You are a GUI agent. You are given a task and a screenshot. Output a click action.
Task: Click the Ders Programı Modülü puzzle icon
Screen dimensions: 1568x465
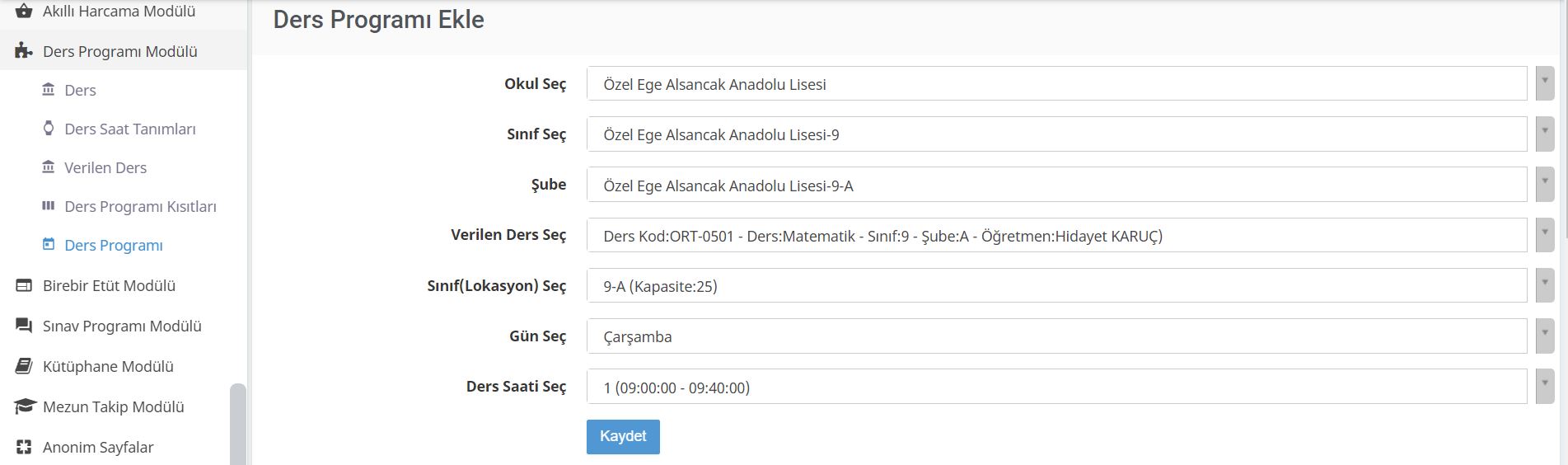[24, 51]
